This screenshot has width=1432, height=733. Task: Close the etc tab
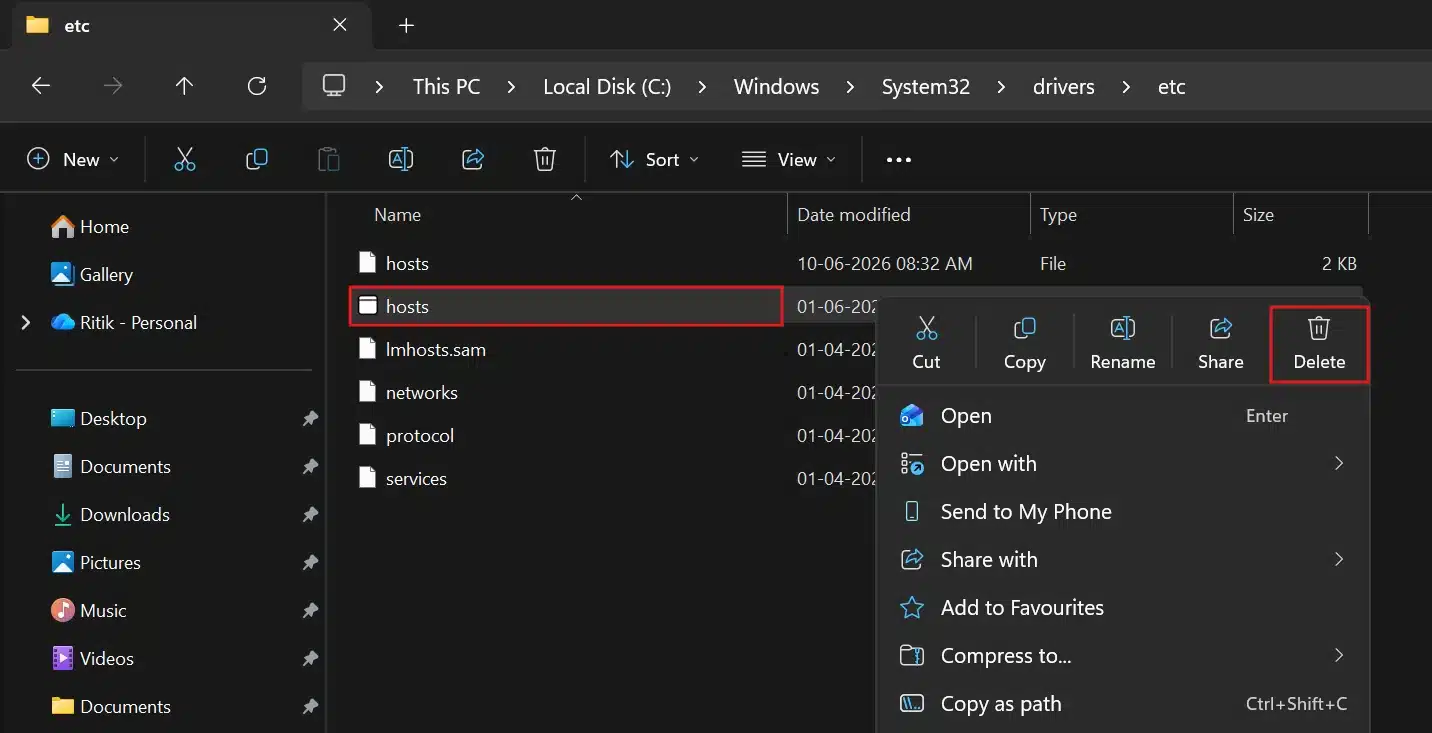tap(340, 25)
